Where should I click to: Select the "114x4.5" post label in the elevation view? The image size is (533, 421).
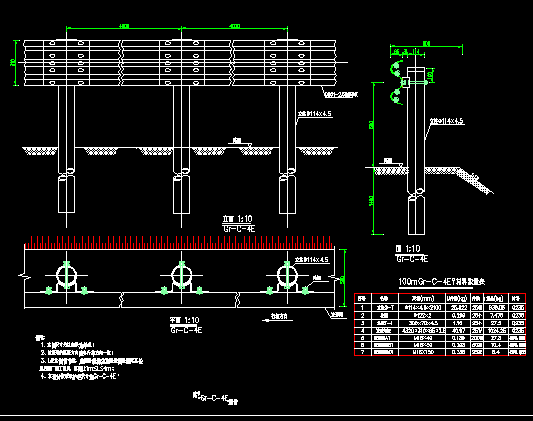pyautogui.click(x=314, y=114)
